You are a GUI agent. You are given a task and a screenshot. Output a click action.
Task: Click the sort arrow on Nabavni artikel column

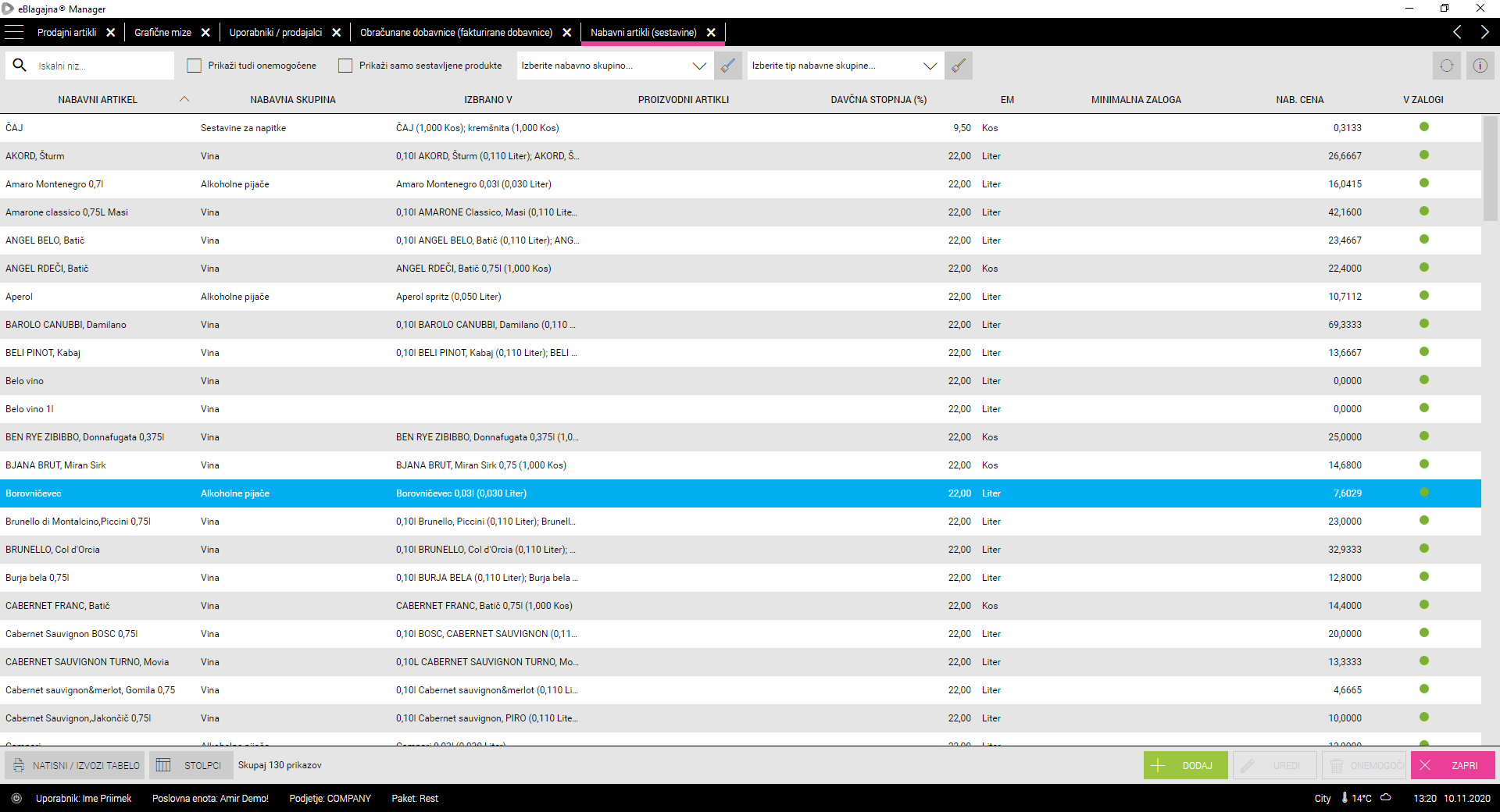184,99
